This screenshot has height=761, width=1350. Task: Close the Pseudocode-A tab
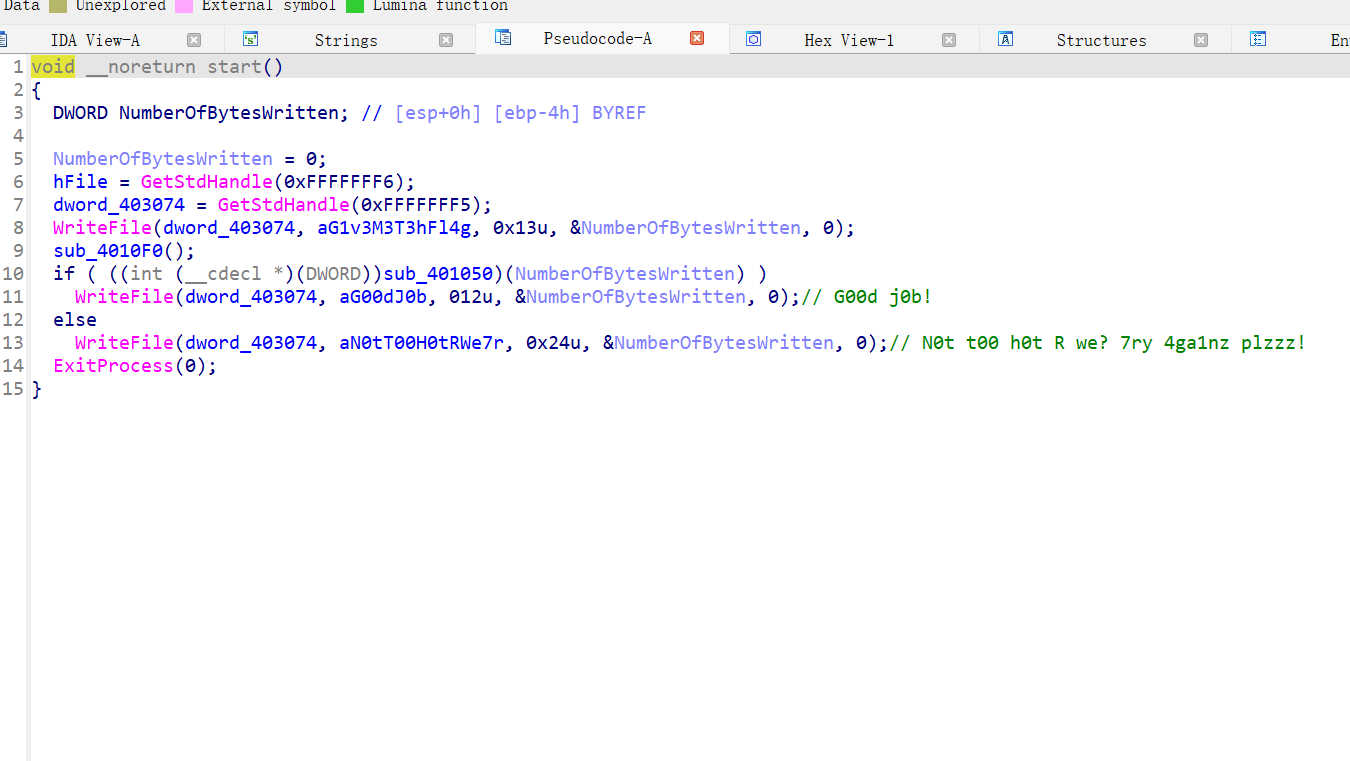pyautogui.click(x=697, y=38)
